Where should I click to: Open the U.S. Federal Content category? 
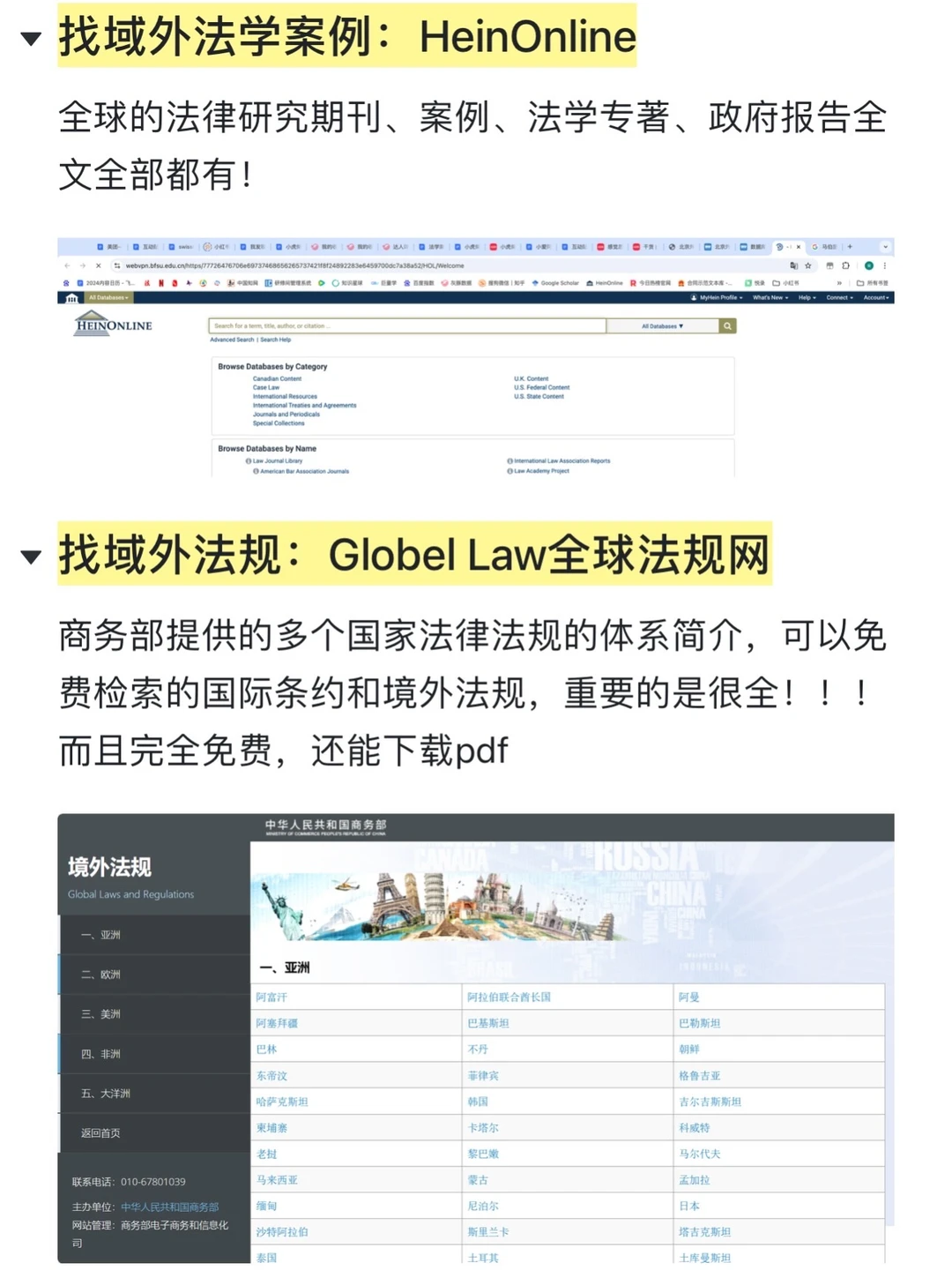click(x=542, y=387)
